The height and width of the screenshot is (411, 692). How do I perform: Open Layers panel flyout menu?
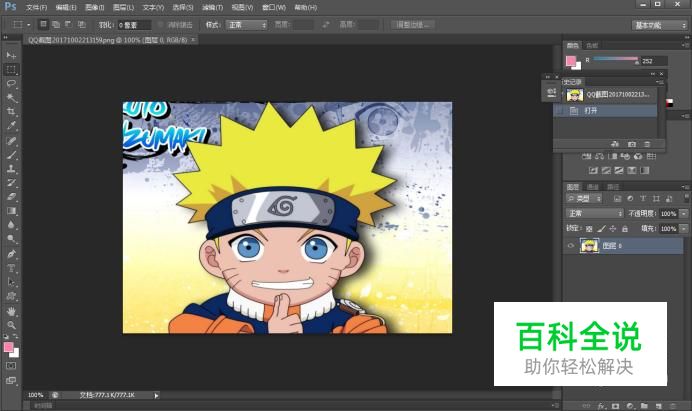pos(686,187)
